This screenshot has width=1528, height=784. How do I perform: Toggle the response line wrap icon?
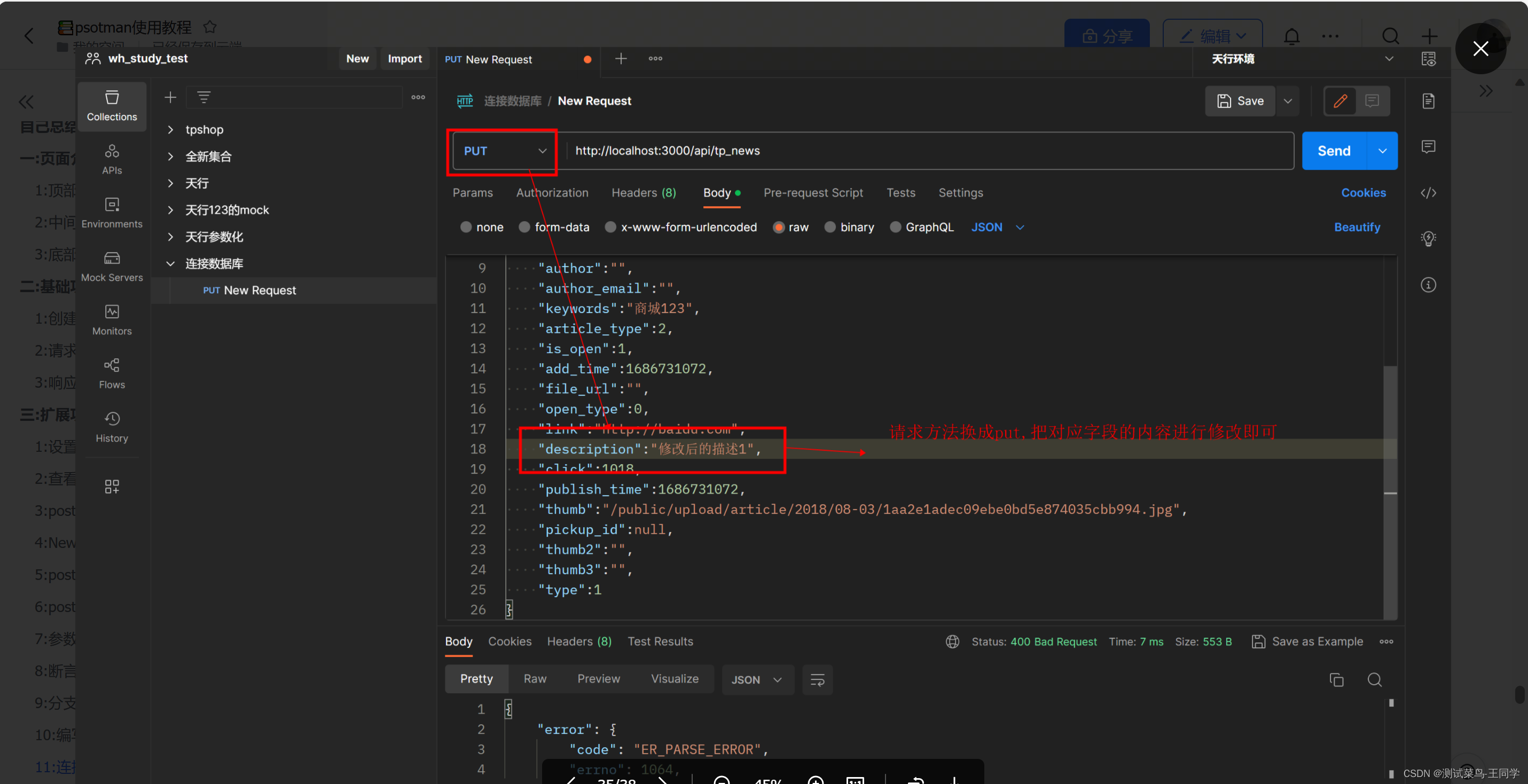pyautogui.click(x=817, y=680)
